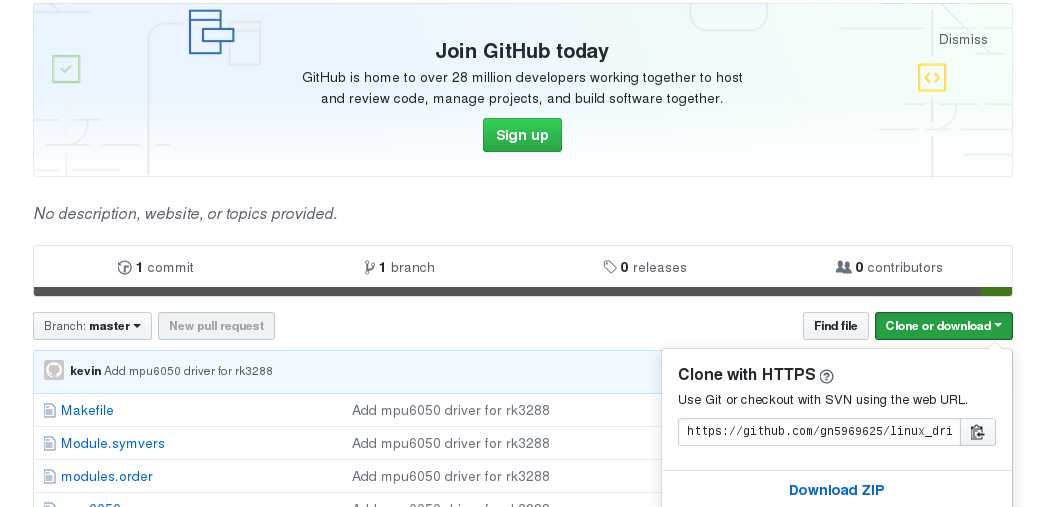Click the Find file button
Image resolution: width=1048 pixels, height=507 pixels.
pyautogui.click(x=835, y=326)
